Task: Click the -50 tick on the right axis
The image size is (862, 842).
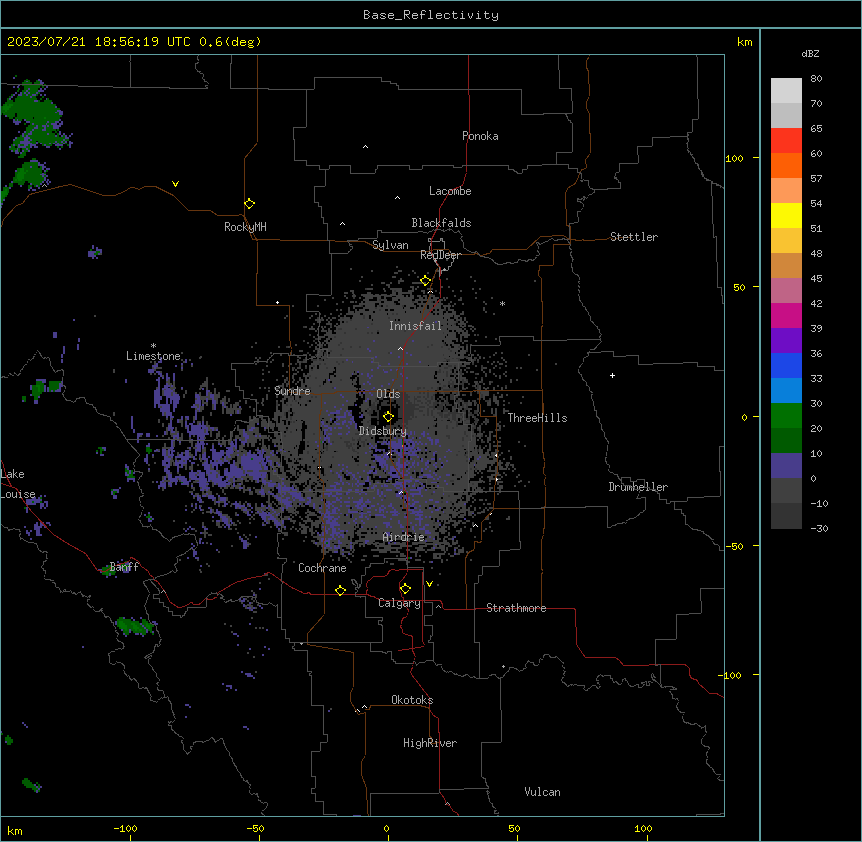Action: pyautogui.click(x=734, y=546)
